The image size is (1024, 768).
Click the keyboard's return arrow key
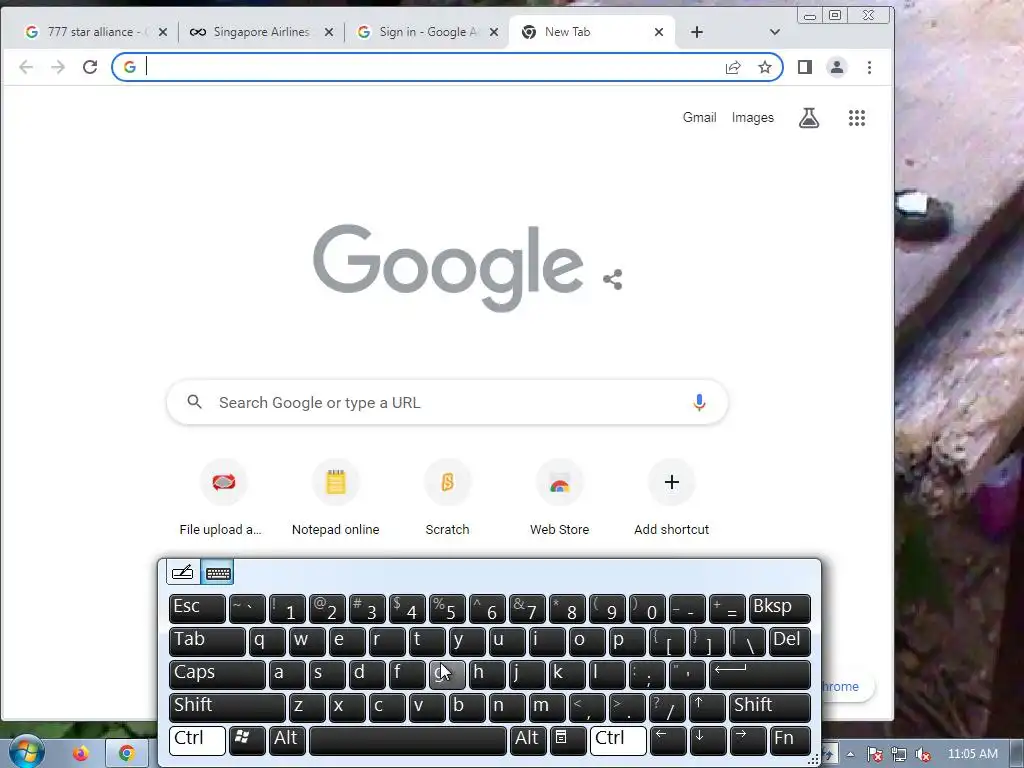(760, 675)
